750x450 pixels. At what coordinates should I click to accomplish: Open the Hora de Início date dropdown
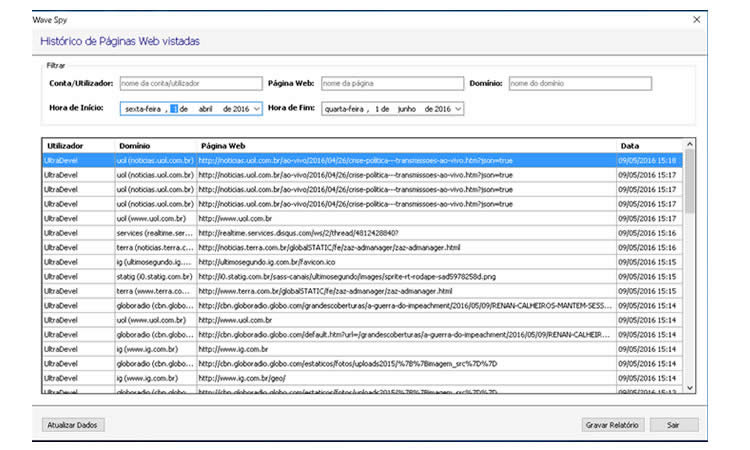(257, 108)
